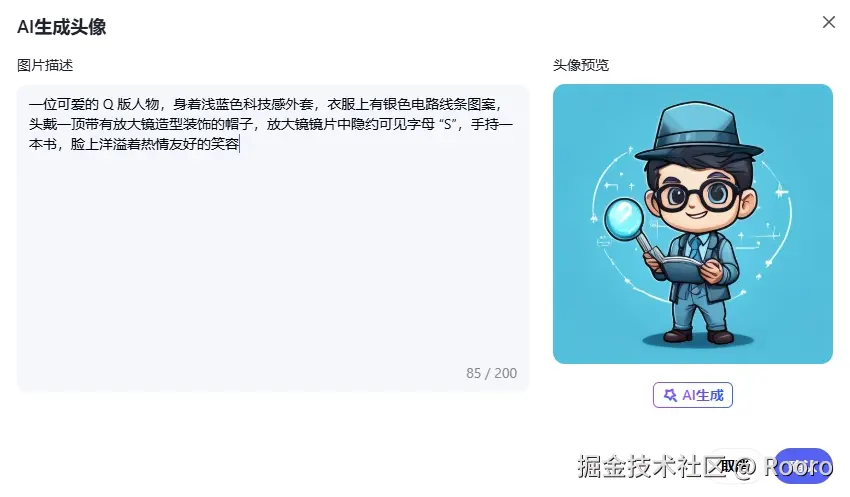Click the magnifying glass in avatar preview
Screen dimensions: 850x497
[625, 219]
